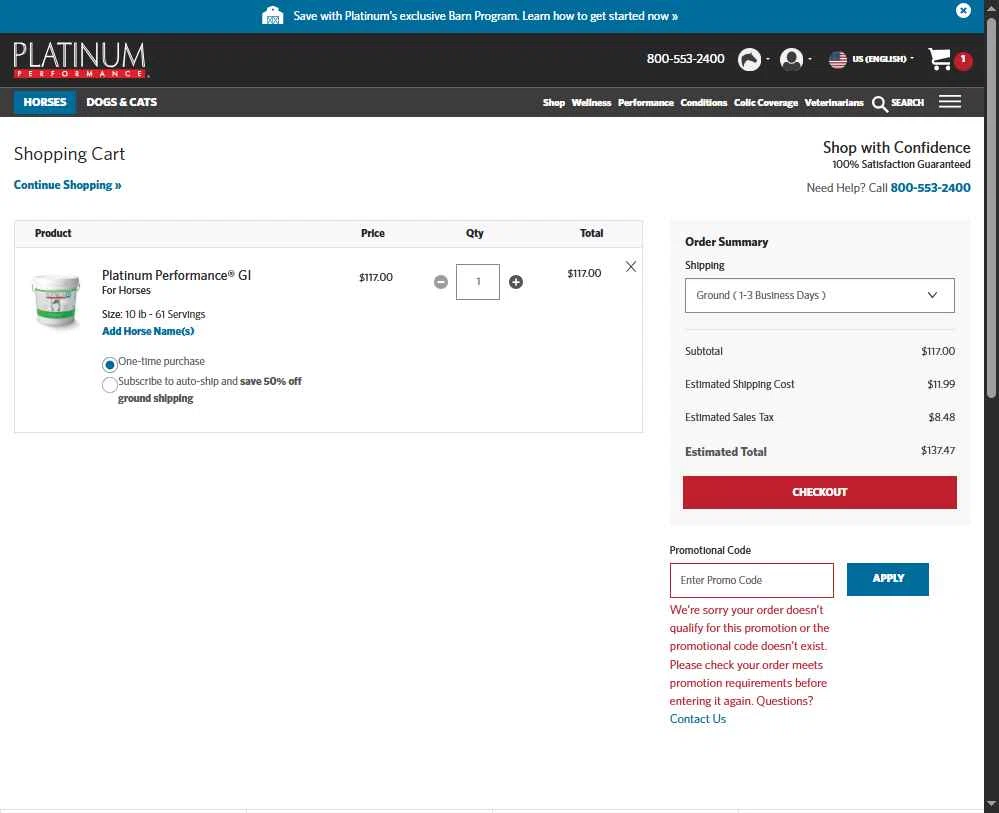Image resolution: width=999 pixels, height=813 pixels.
Task: Dismiss the Barn Program banner
Action: [x=963, y=10]
